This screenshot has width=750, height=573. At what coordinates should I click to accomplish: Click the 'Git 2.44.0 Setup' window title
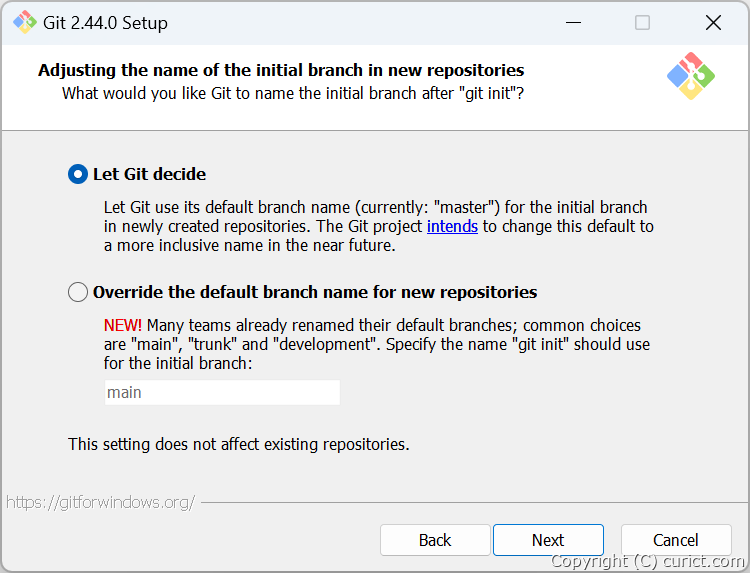pos(105,22)
